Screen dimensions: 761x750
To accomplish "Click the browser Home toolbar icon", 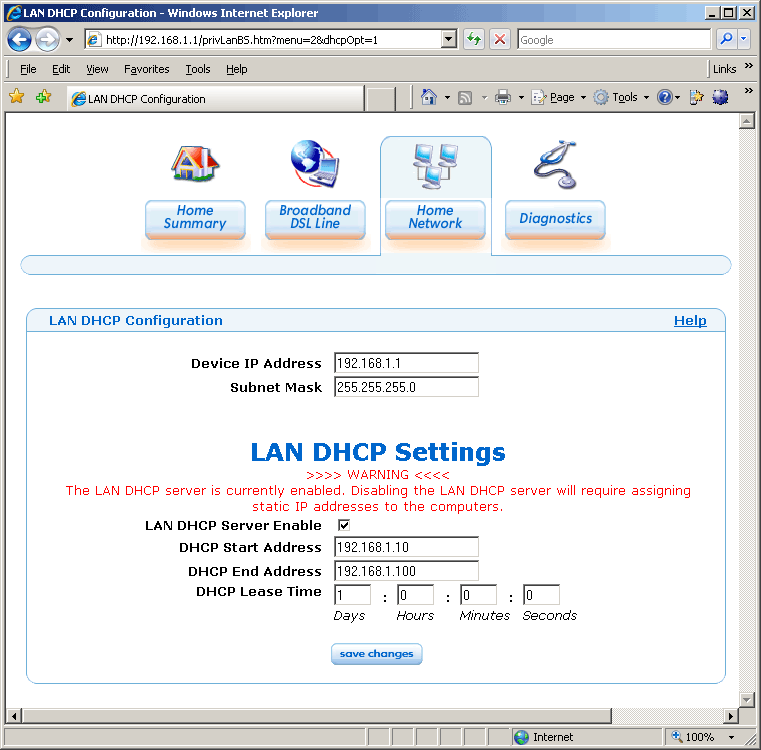I will point(429,97).
